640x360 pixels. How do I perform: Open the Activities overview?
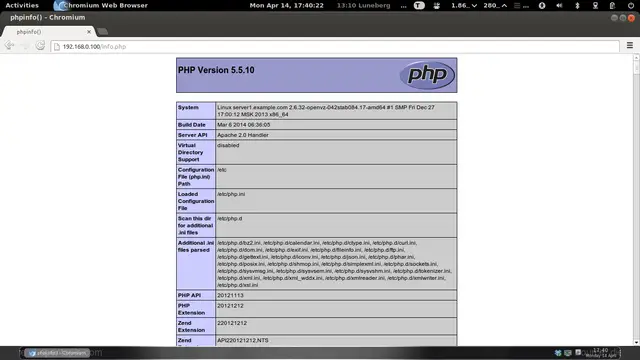pyautogui.click(x=22, y=5)
